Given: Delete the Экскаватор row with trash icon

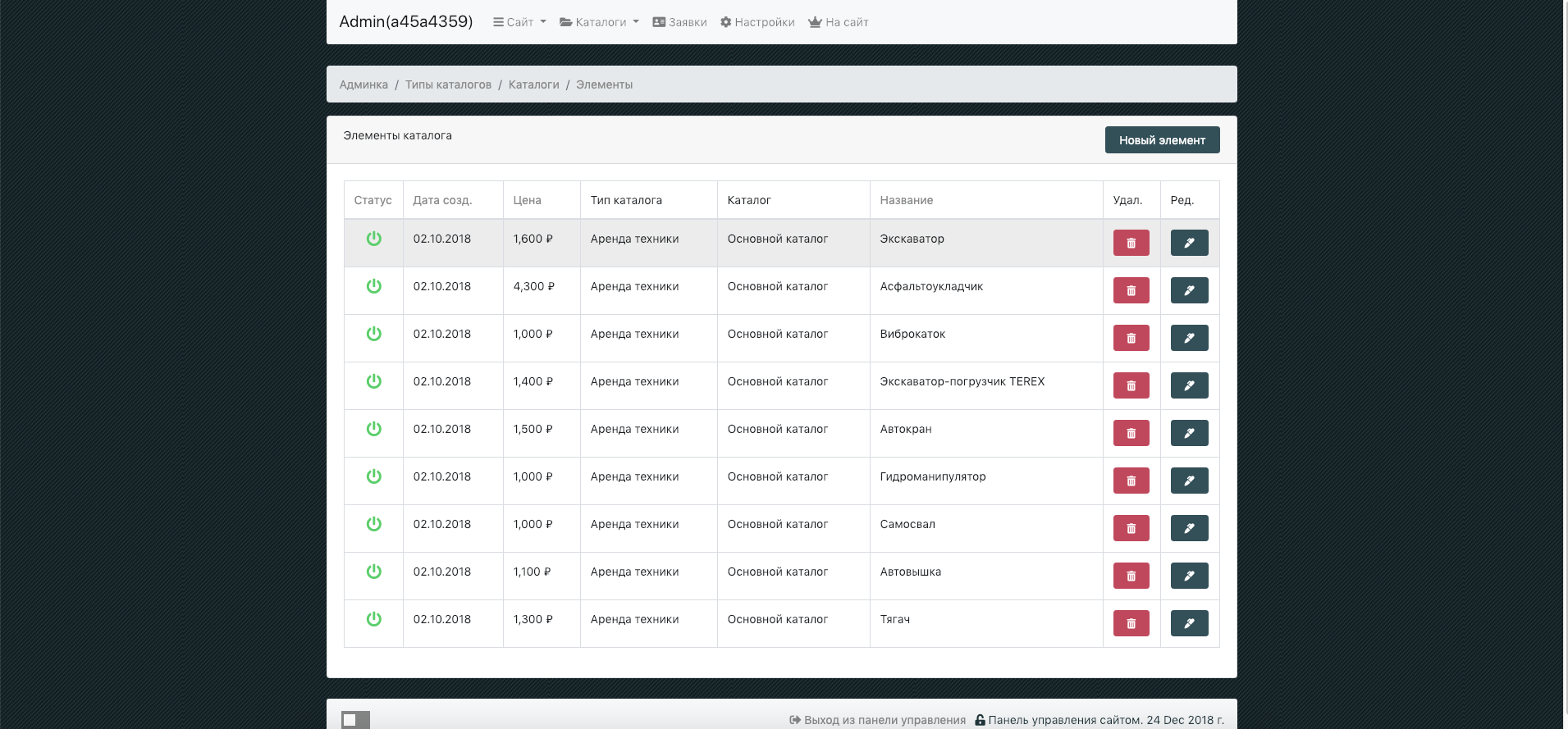Looking at the screenshot, I should coord(1131,243).
